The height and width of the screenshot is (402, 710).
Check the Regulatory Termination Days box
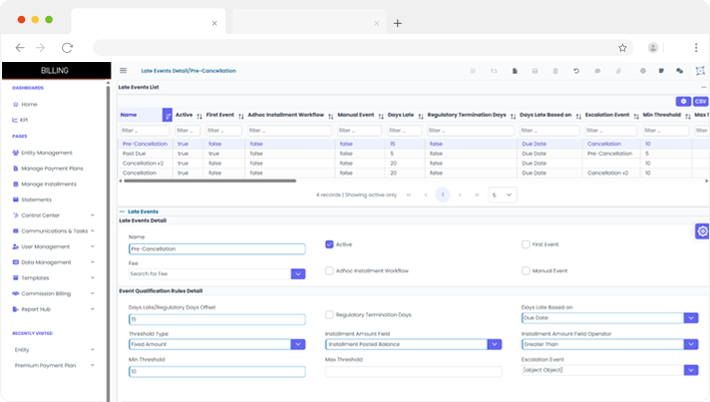(329, 315)
